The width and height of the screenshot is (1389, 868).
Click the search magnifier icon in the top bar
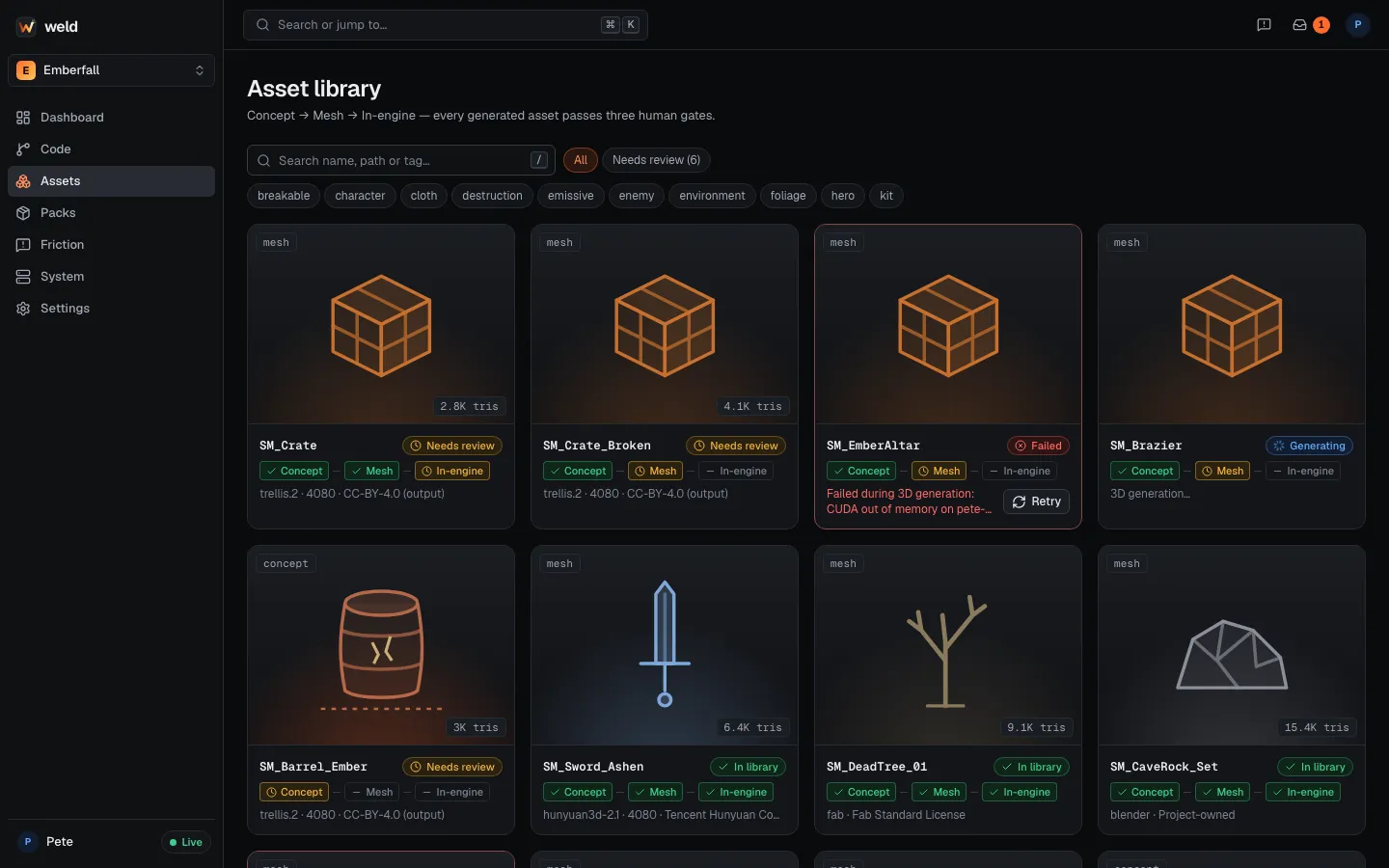point(262,25)
